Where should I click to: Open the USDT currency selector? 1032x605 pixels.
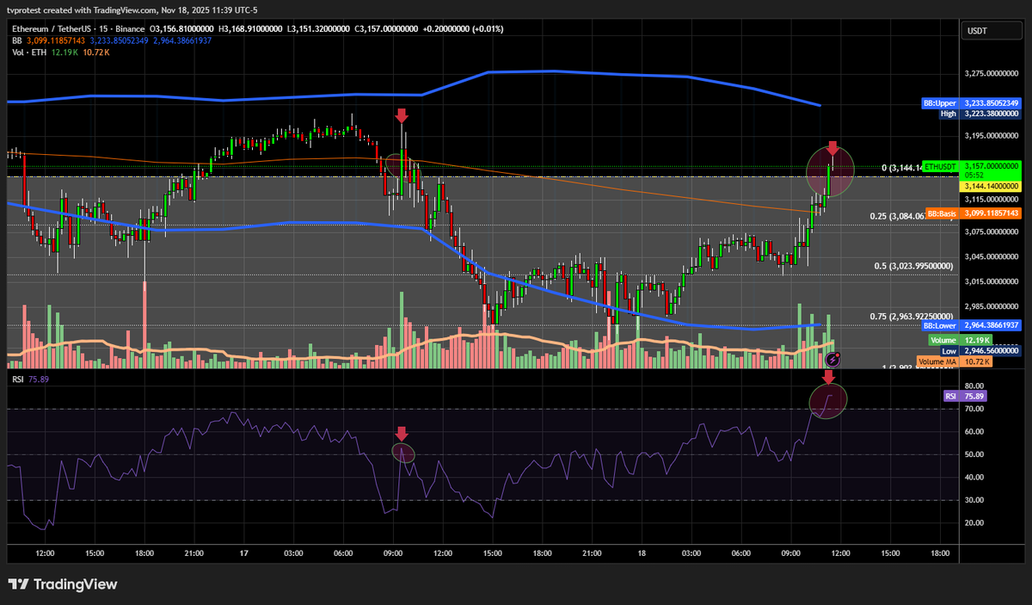pyautogui.click(x=977, y=32)
